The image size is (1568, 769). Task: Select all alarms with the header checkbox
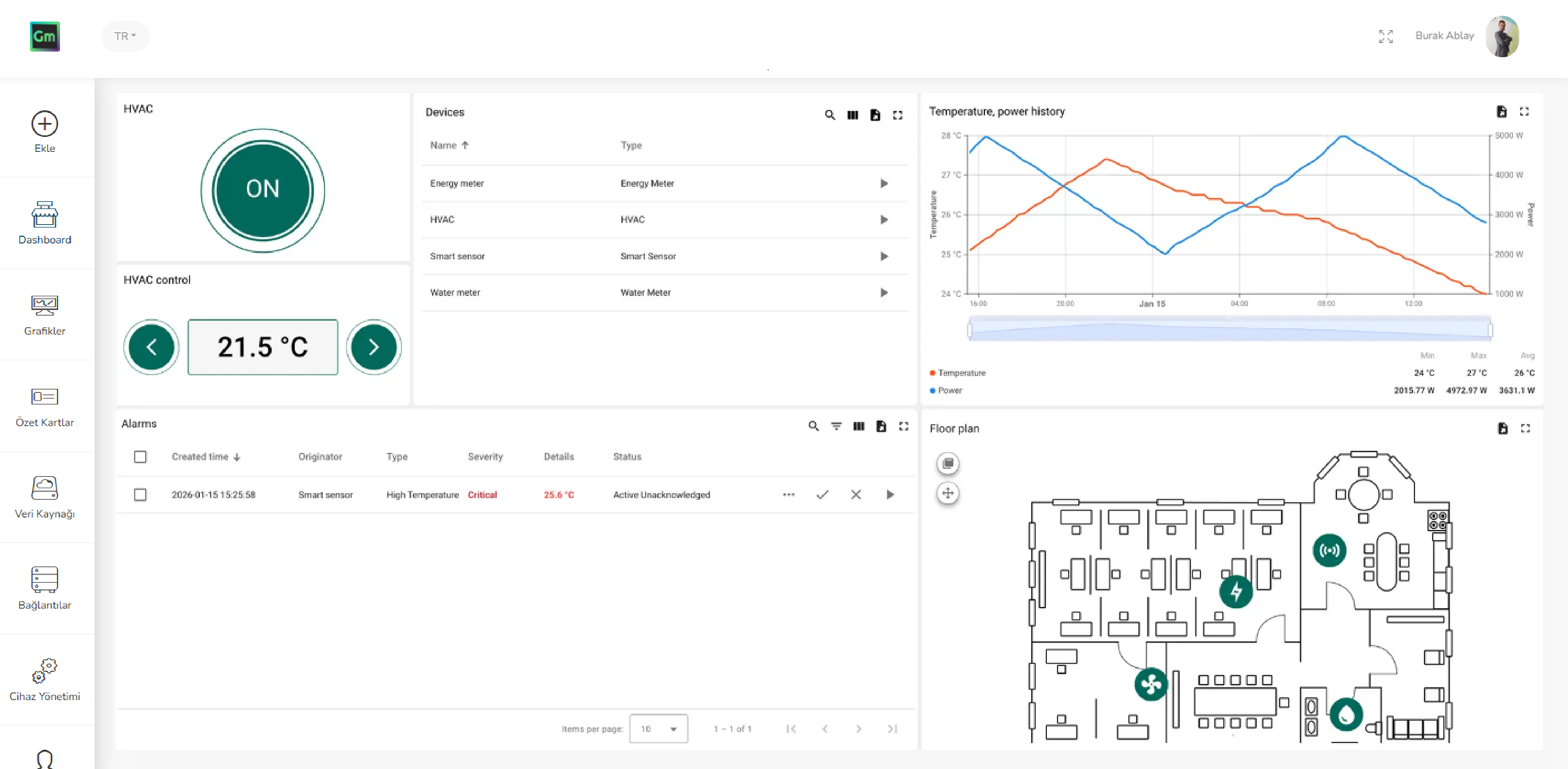coord(141,456)
